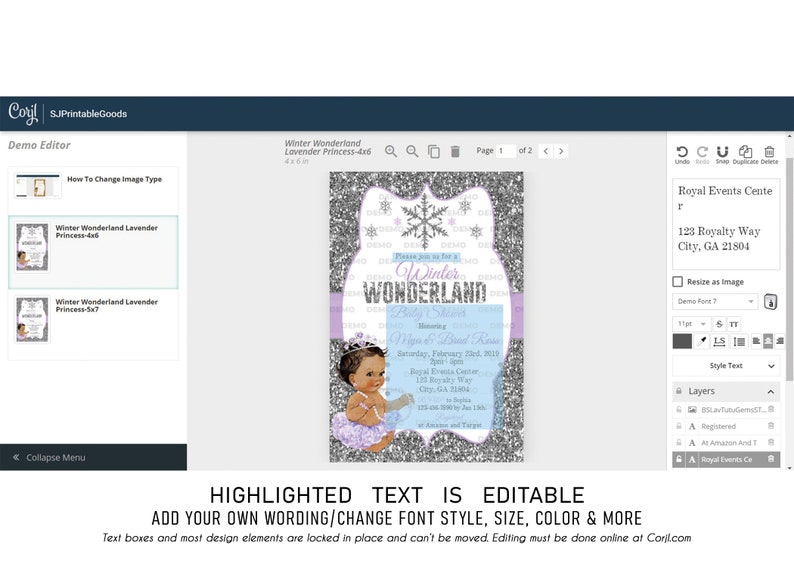Open letter spacing LS control
Screen dimensions: 794x567
pyautogui.click(x=719, y=341)
